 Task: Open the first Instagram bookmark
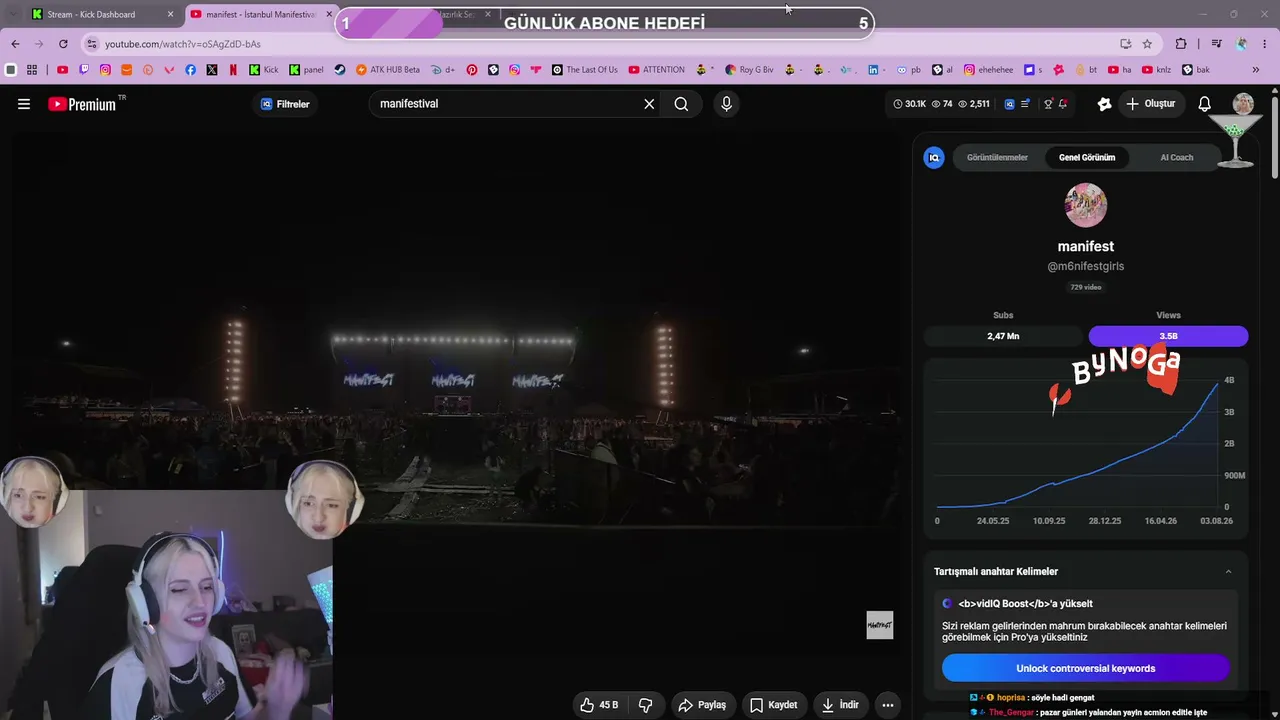pos(105,70)
